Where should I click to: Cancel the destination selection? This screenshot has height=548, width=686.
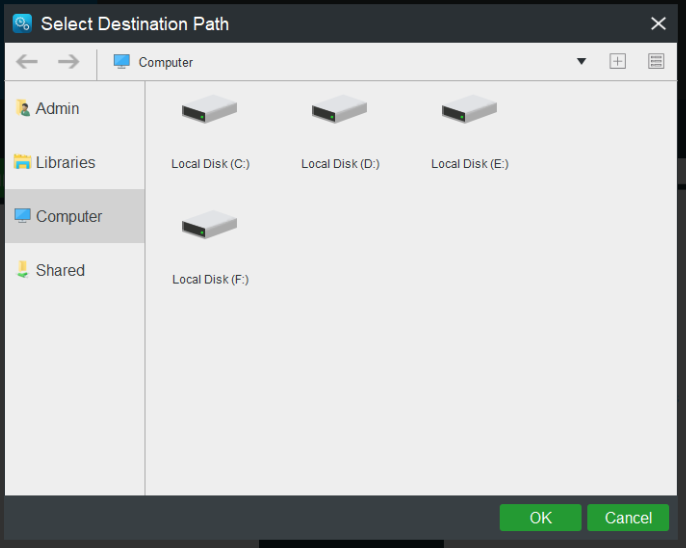(628, 518)
